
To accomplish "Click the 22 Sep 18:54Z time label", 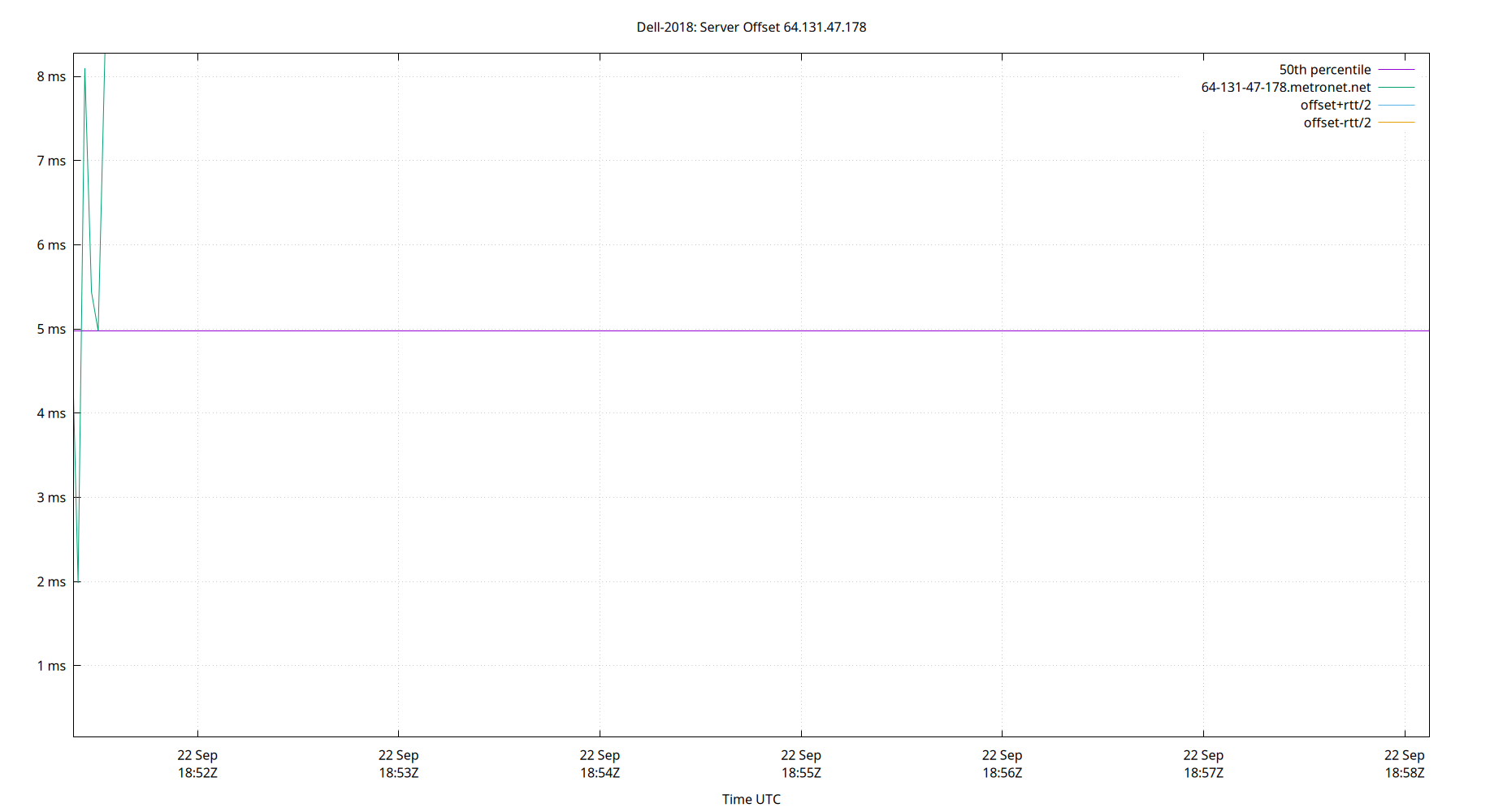I will click(600, 764).
